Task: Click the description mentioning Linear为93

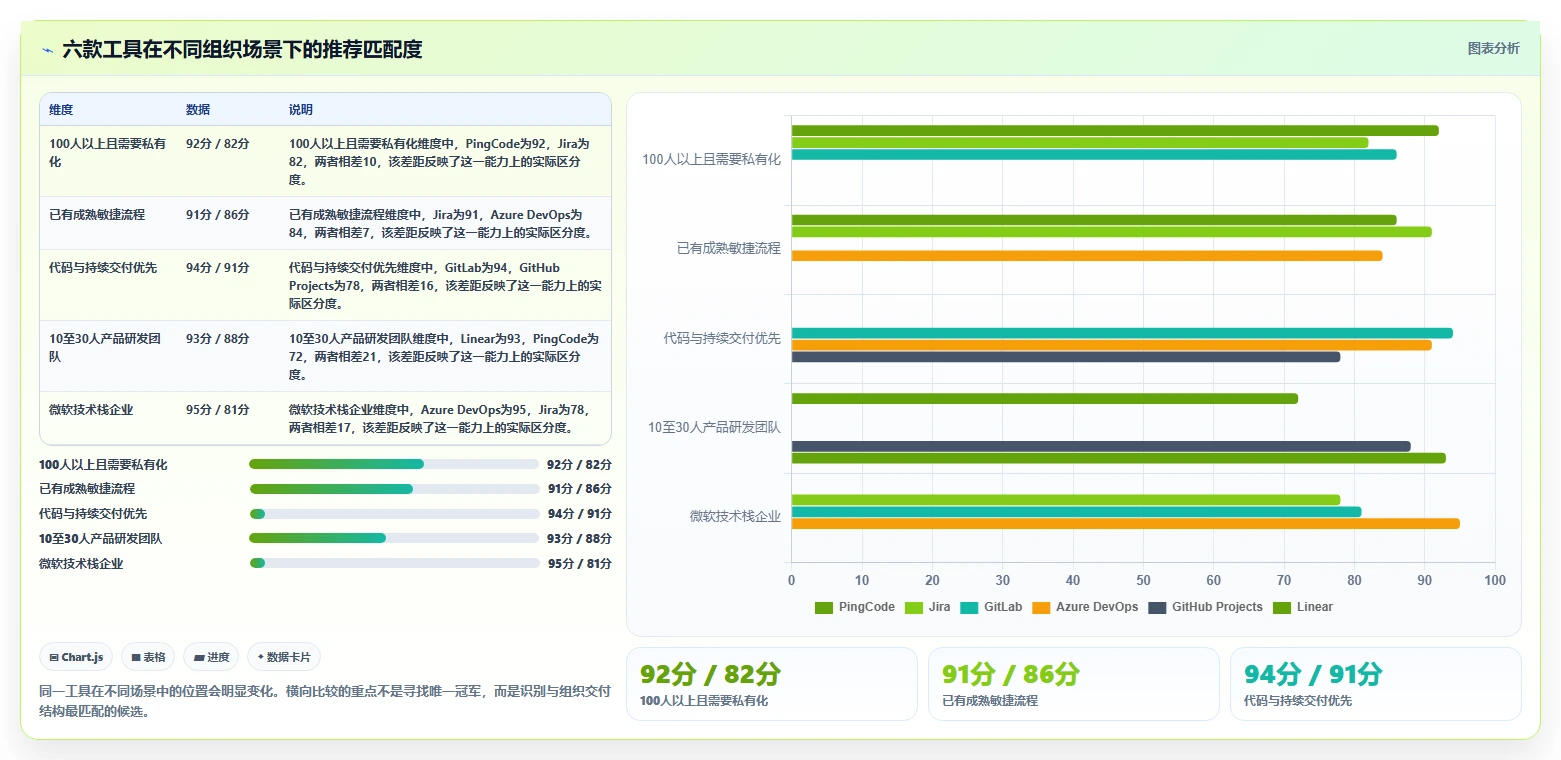Action: point(445,356)
